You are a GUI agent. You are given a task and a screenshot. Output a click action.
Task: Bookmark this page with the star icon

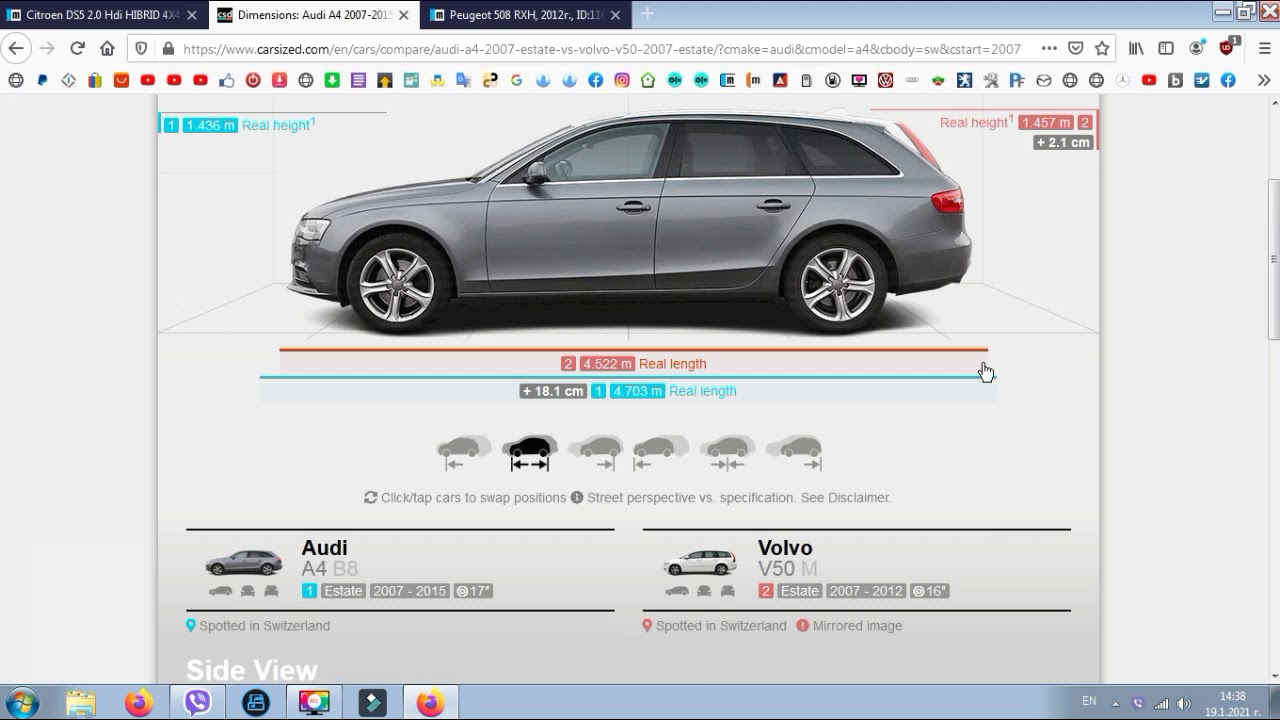point(1102,48)
